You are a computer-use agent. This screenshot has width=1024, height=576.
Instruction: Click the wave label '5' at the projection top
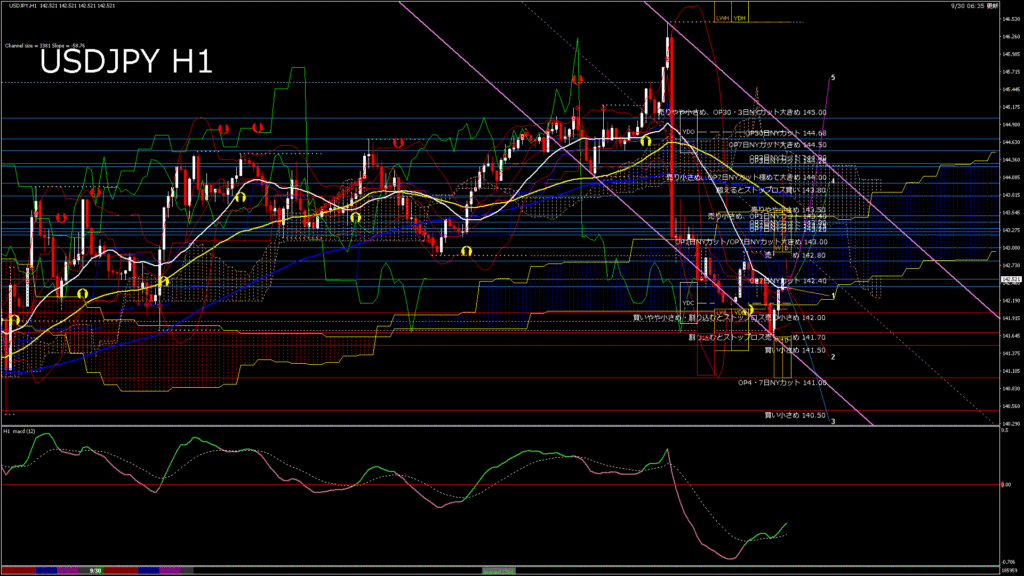coord(834,77)
